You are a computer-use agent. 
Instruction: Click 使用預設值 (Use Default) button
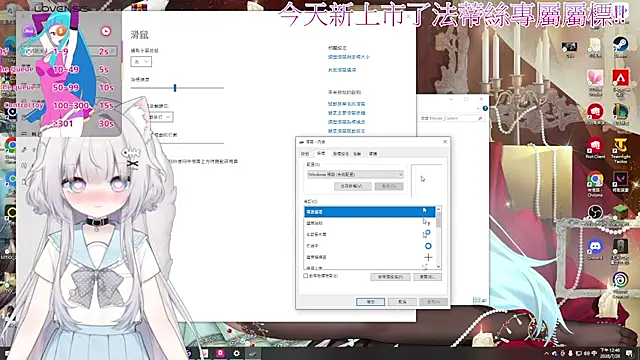390,277
